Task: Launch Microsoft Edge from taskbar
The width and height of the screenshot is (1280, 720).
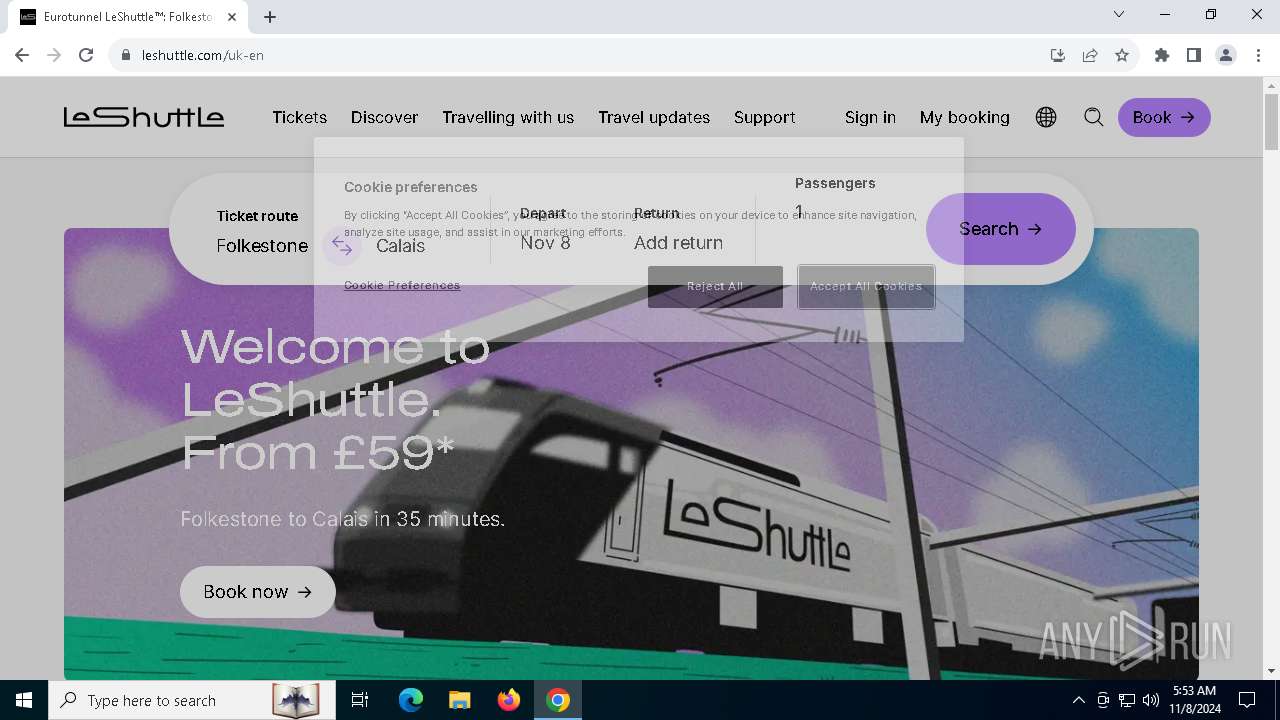Action: 411,700
